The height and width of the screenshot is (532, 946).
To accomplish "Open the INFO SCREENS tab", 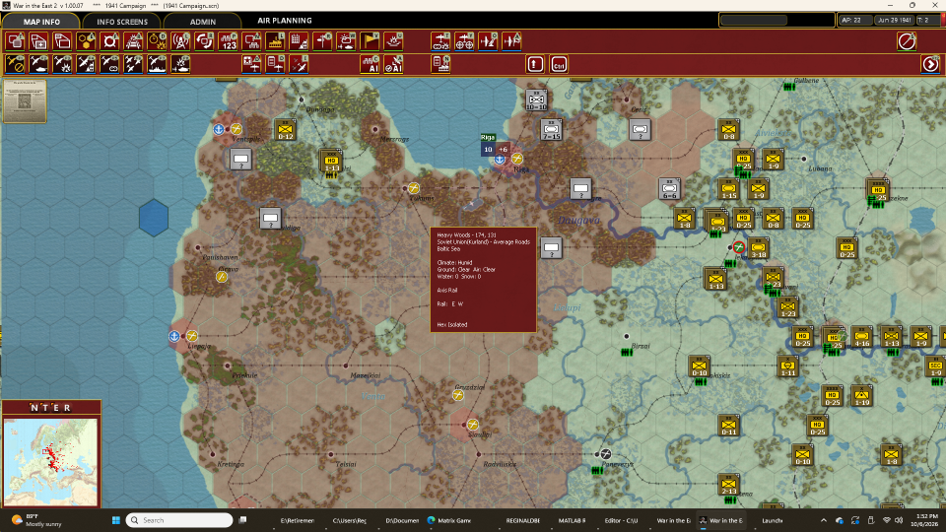I will pos(122,21).
